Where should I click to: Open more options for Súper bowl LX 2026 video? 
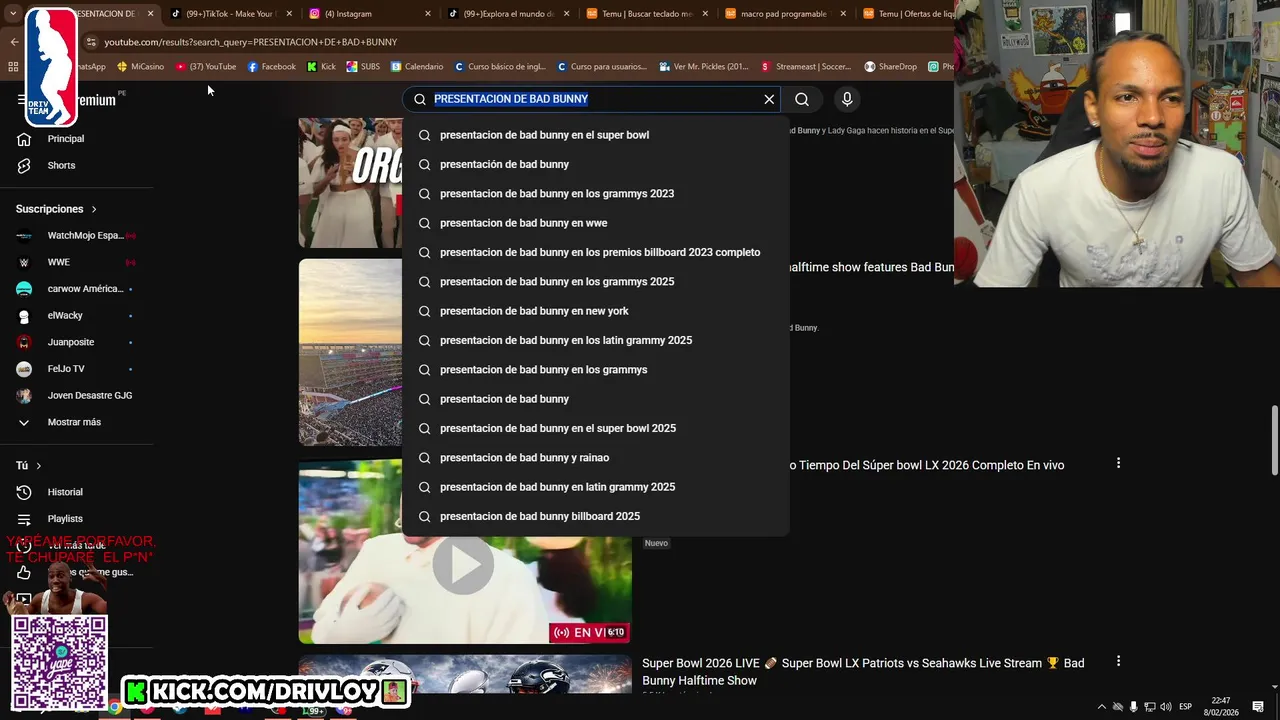coord(1118,463)
